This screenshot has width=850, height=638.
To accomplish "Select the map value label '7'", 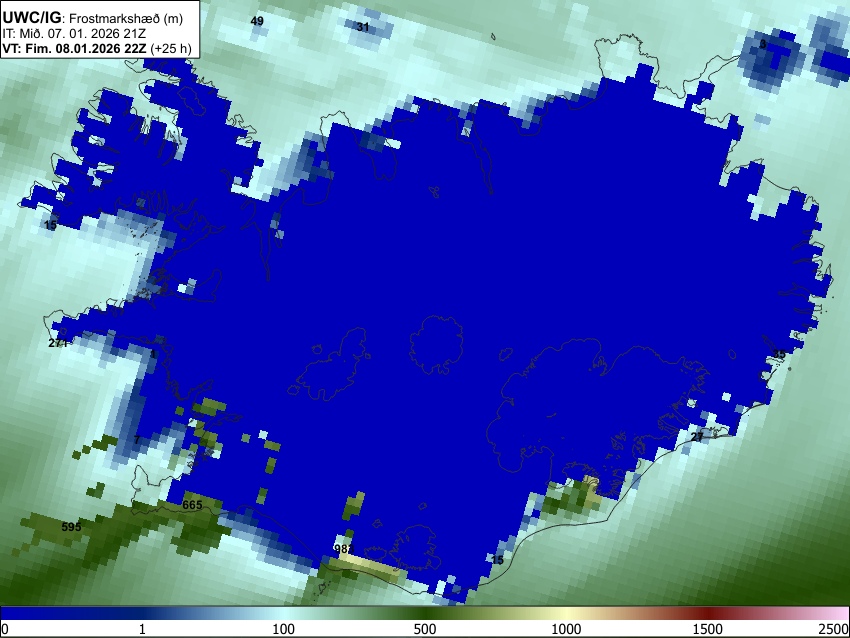I will [x=137, y=439].
